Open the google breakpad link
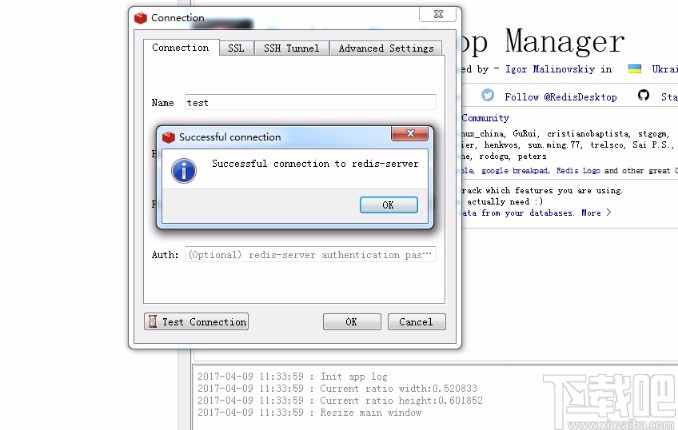 pyautogui.click(x=515, y=170)
